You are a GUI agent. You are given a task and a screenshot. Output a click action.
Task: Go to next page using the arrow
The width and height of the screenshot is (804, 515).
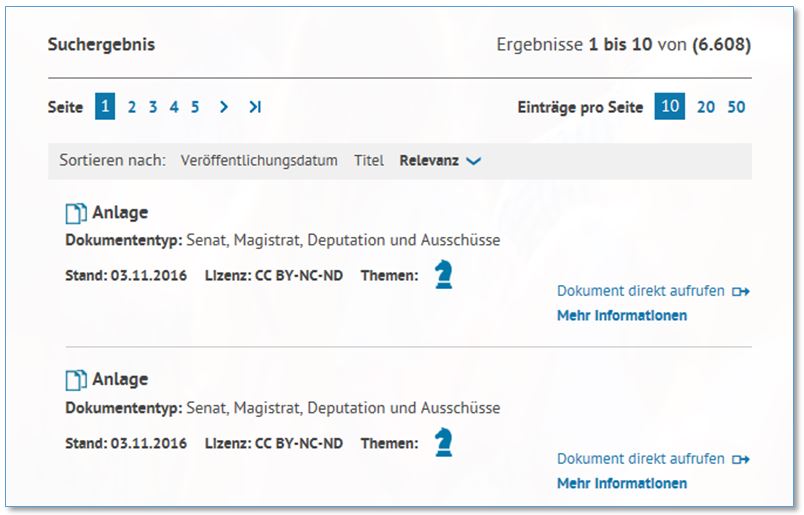point(224,107)
